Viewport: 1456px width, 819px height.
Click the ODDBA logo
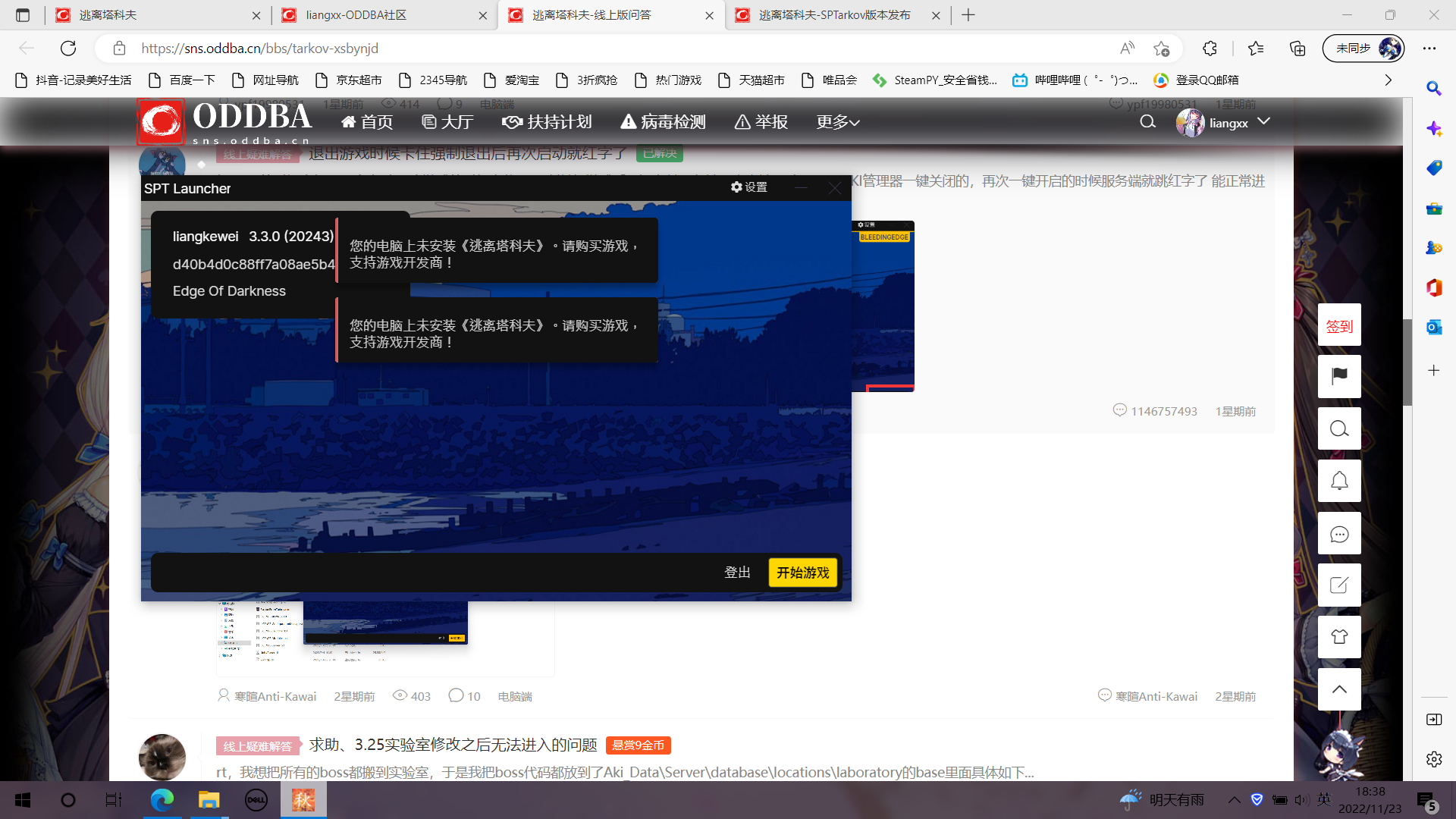[224, 121]
